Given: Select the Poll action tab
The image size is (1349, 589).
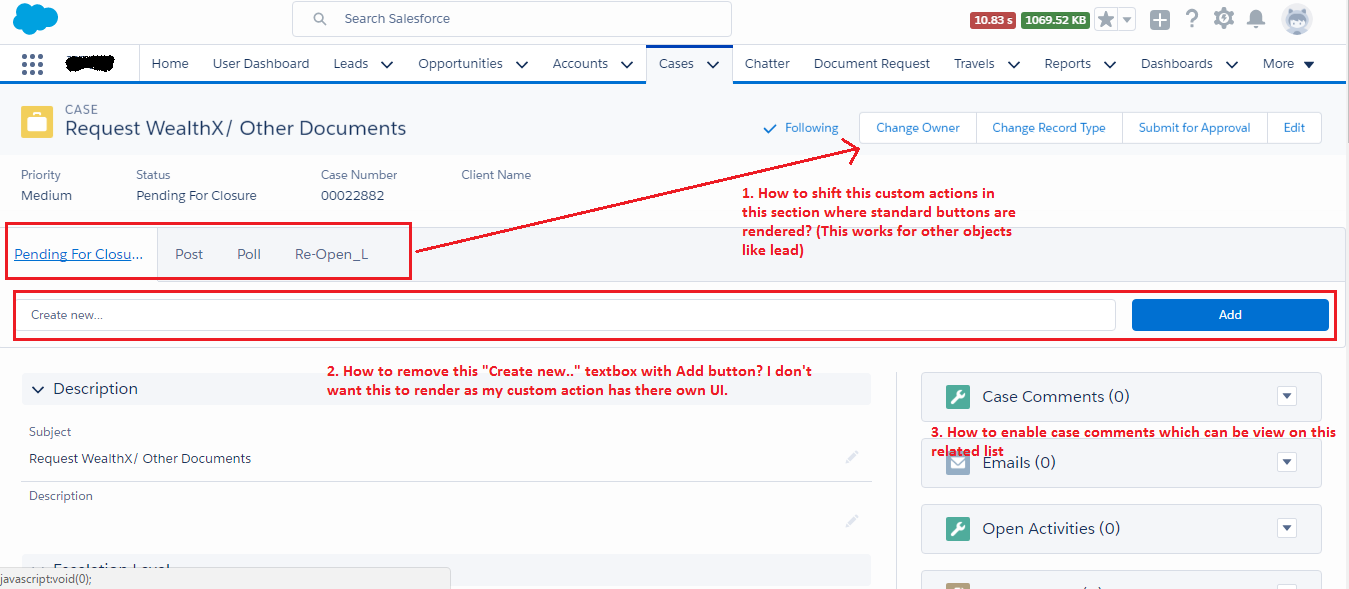Looking at the screenshot, I should [249, 254].
